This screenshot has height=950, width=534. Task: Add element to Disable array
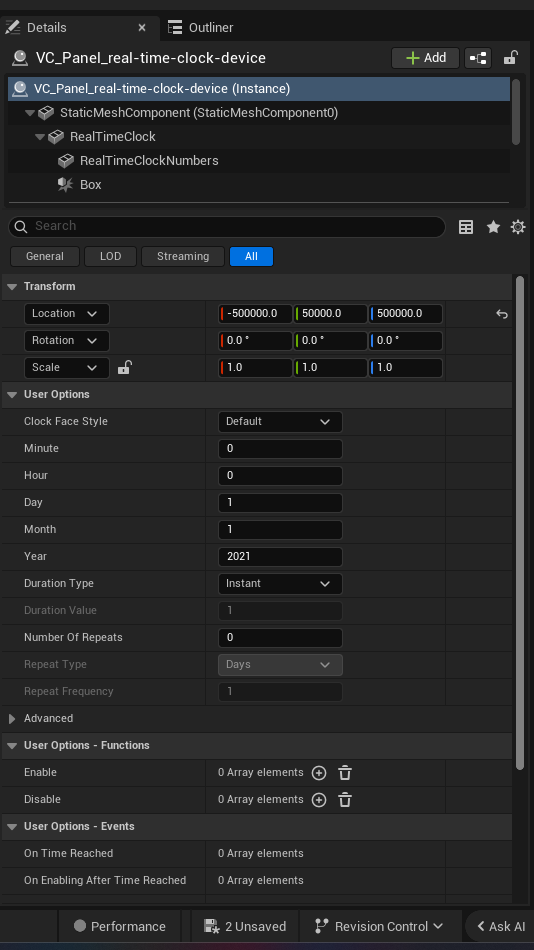(x=319, y=800)
